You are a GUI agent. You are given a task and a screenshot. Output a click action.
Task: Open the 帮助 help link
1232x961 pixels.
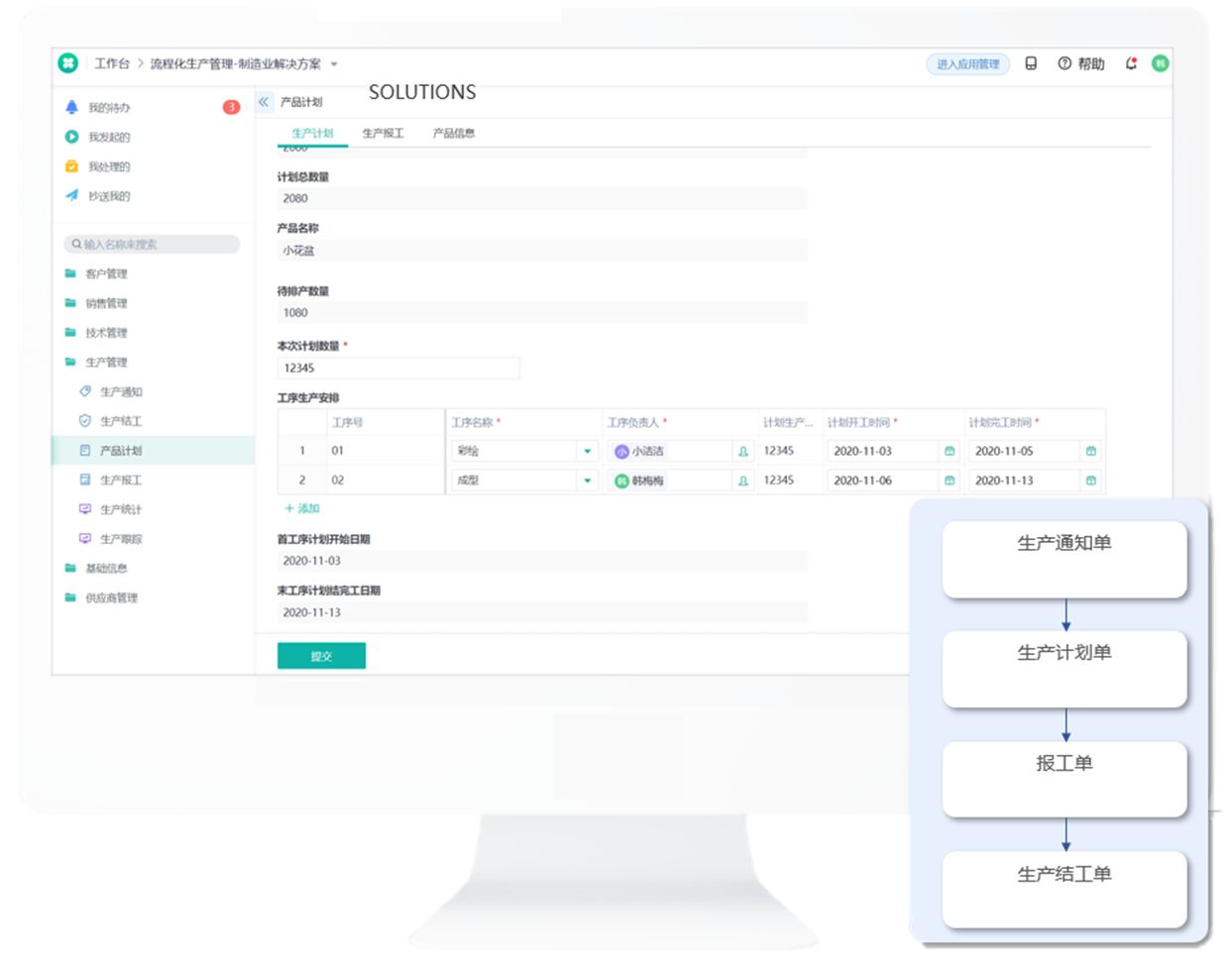pyautogui.click(x=1081, y=63)
